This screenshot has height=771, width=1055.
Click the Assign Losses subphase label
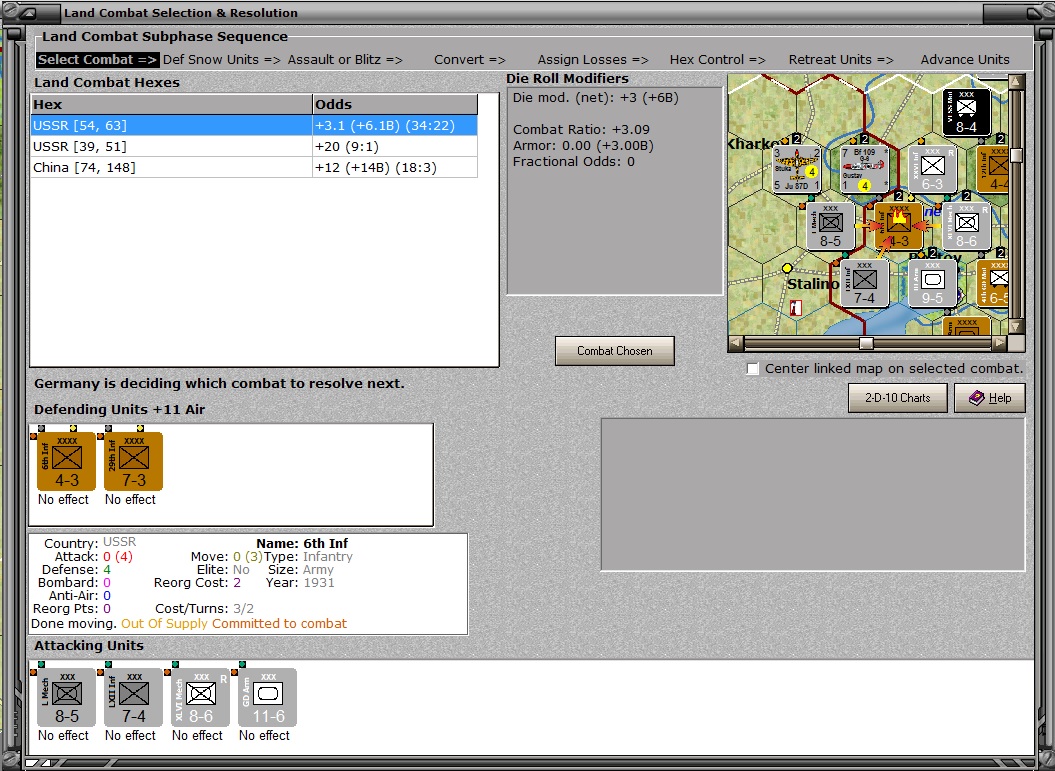point(593,59)
